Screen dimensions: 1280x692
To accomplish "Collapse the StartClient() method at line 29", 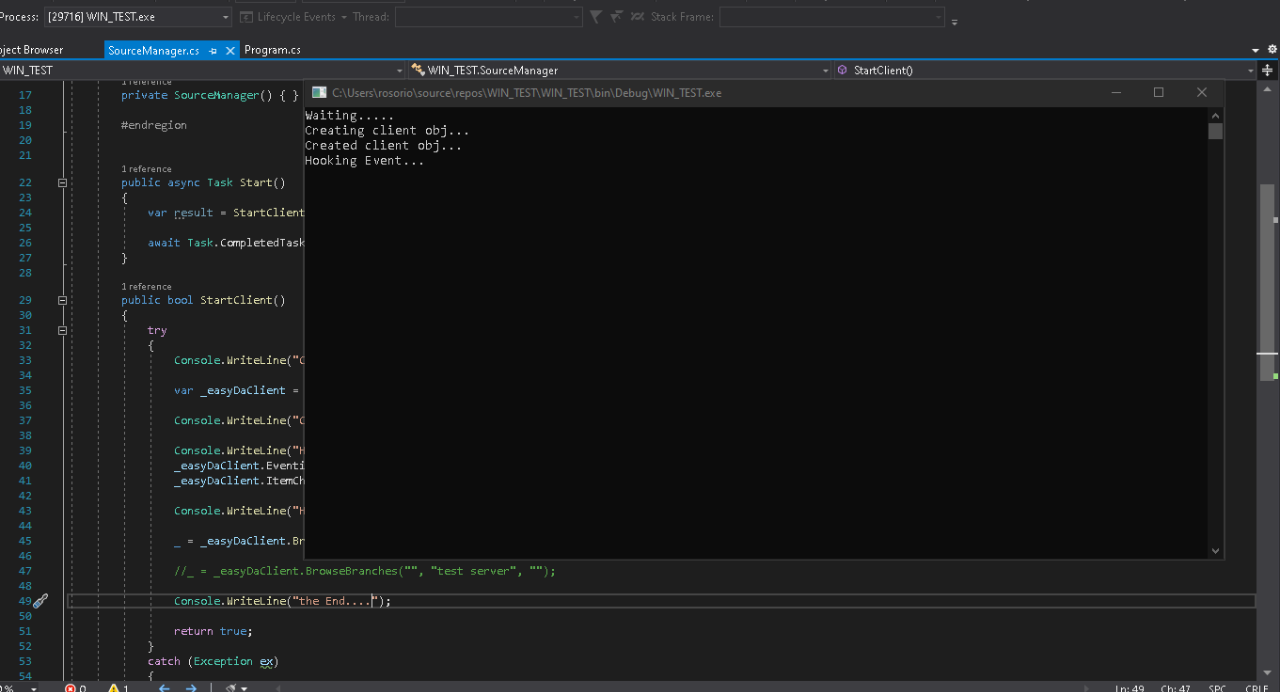I will point(62,300).
